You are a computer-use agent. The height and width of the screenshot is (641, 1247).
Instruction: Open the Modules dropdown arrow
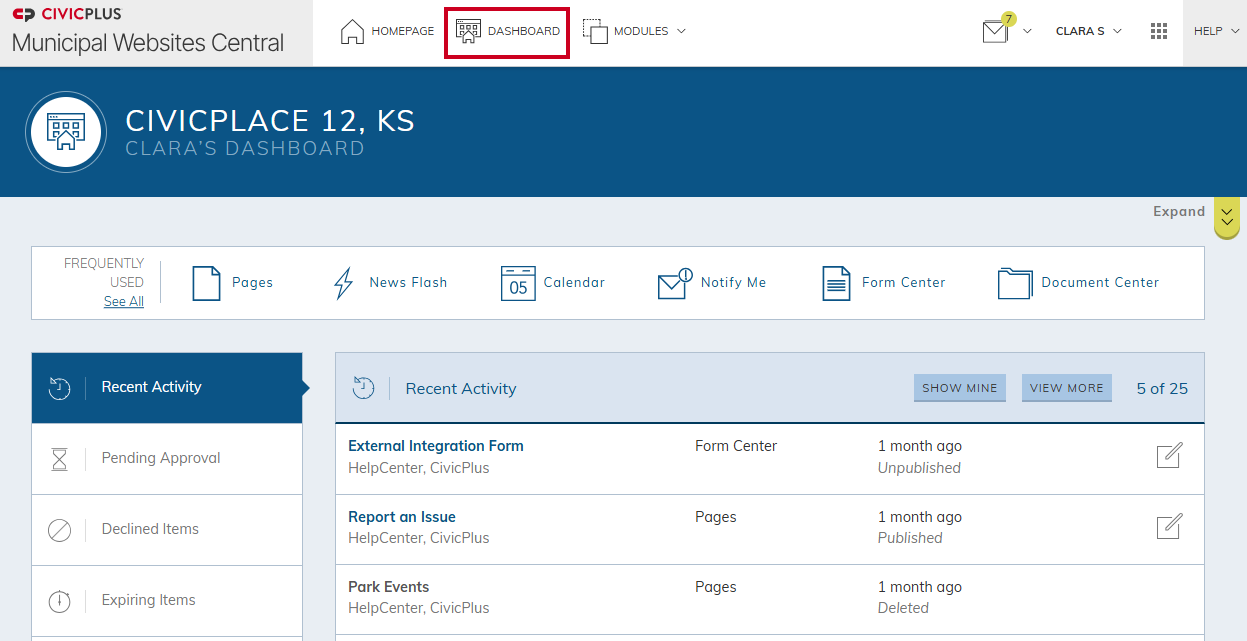pyautogui.click(x=681, y=31)
